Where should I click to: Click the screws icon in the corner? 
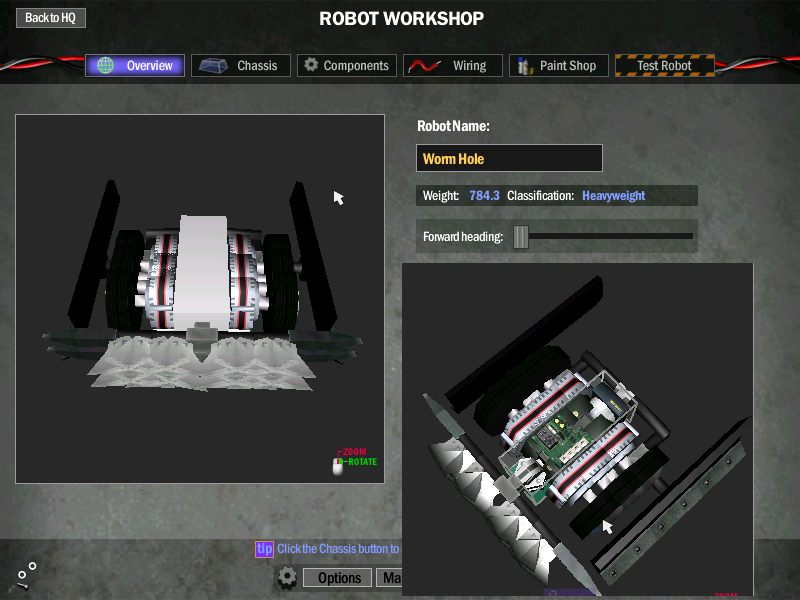(26, 575)
